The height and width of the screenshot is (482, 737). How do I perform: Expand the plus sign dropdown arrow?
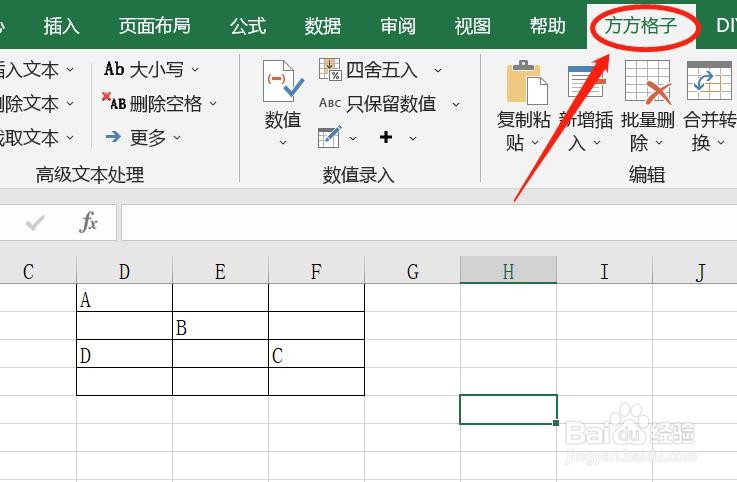pos(413,138)
